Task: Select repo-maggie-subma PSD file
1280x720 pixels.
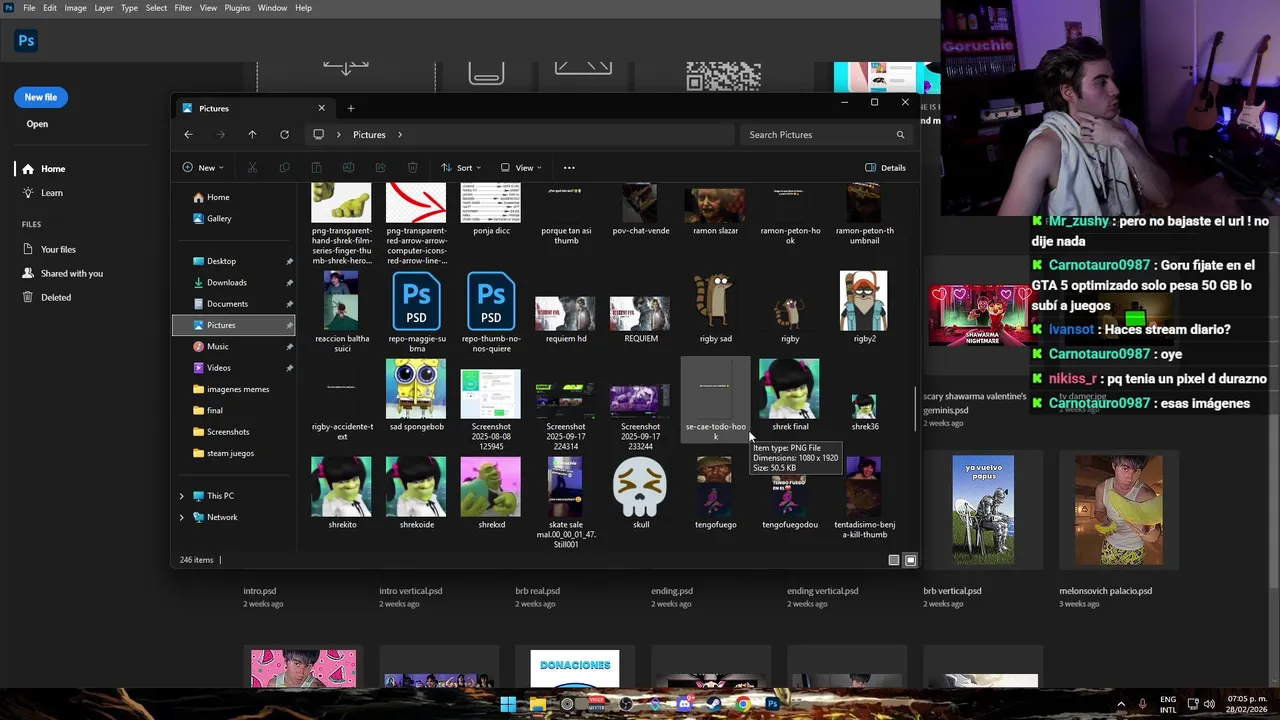Action: (416, 312)
